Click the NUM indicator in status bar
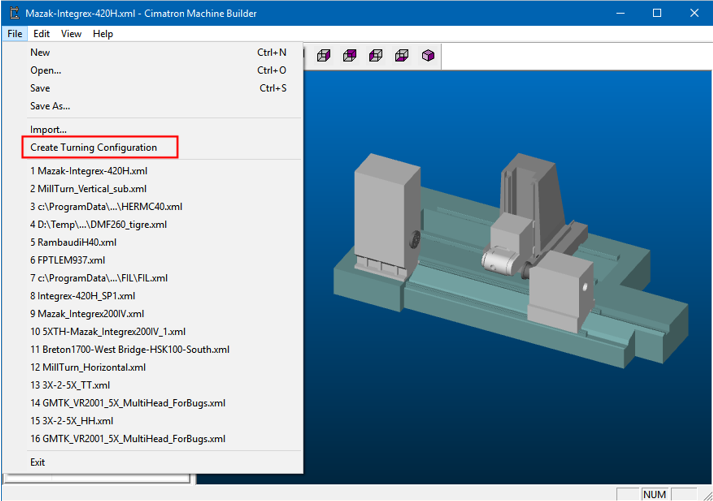Viewport: 713px width, 501px height. (x=654, y=494)
